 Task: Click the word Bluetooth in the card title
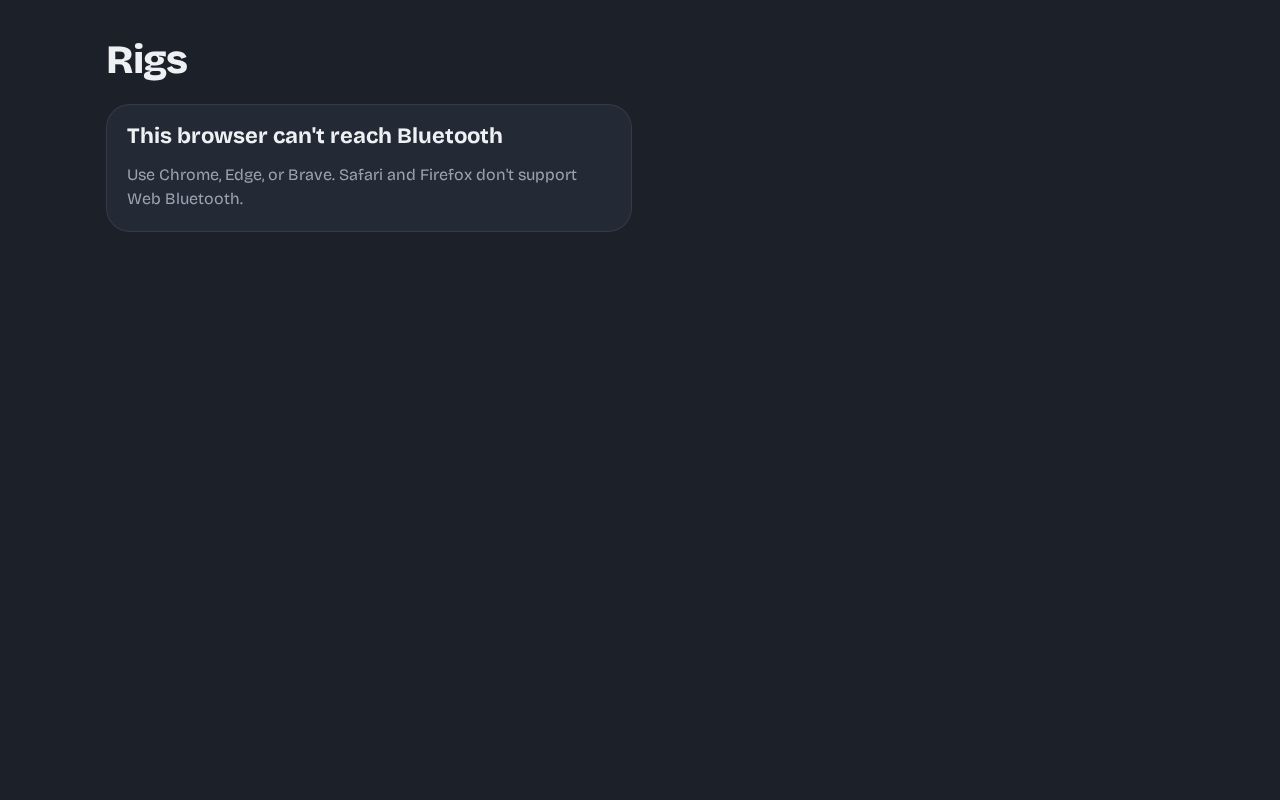click(x=450, y=135)
